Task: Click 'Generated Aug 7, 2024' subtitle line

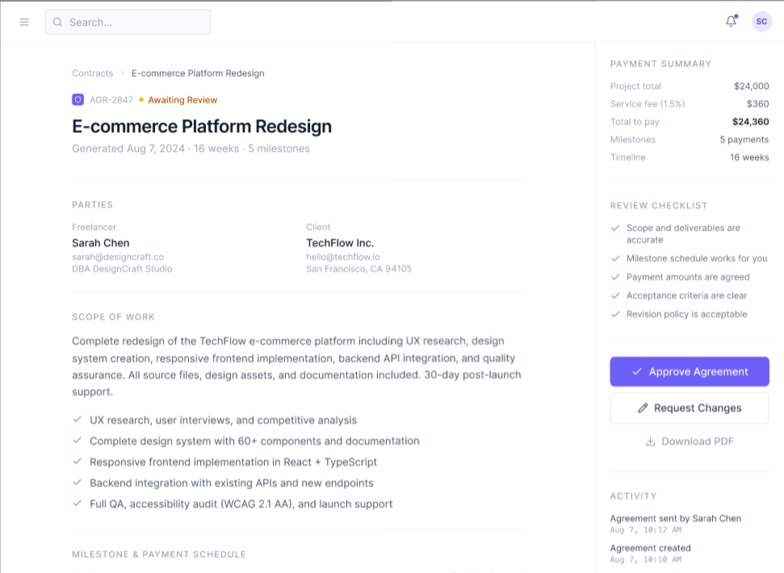Action: pyautogui.click(x=191, y=148)
